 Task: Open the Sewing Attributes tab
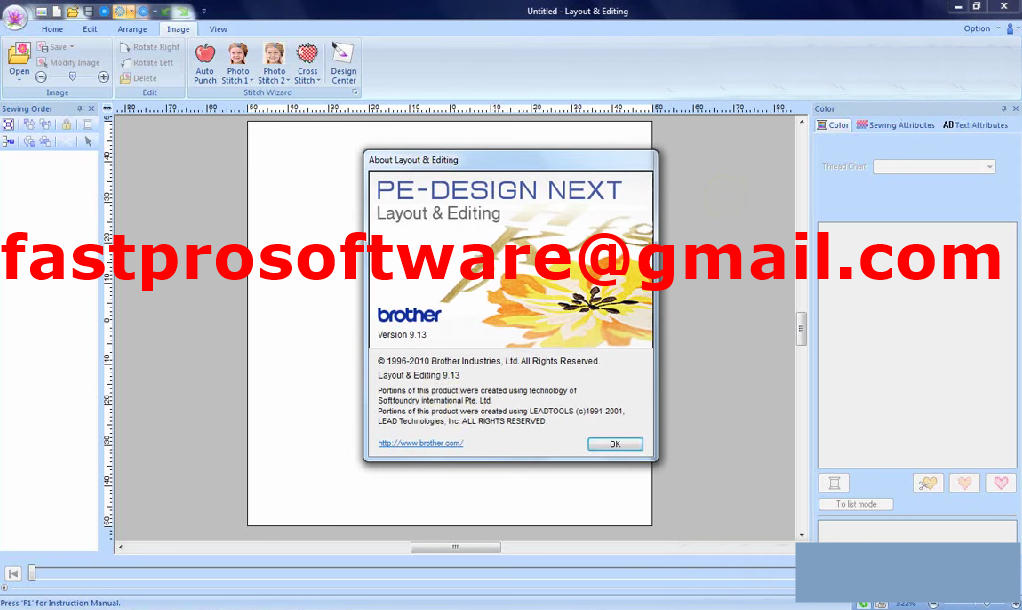pyautogui.click(x=895, y=125)
